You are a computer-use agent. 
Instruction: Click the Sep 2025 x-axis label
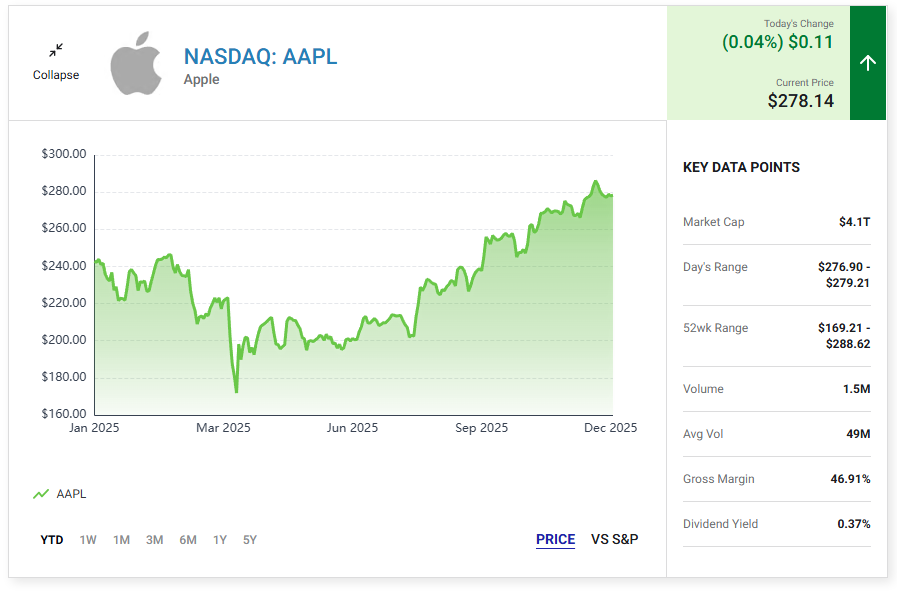pos(481,427)
